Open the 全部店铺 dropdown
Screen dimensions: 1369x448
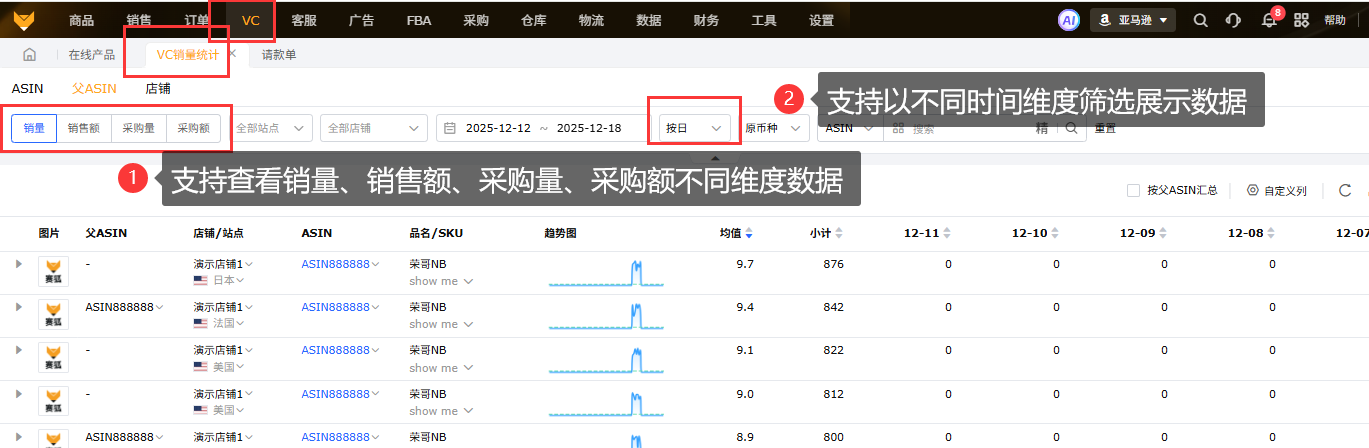point(374,128)
